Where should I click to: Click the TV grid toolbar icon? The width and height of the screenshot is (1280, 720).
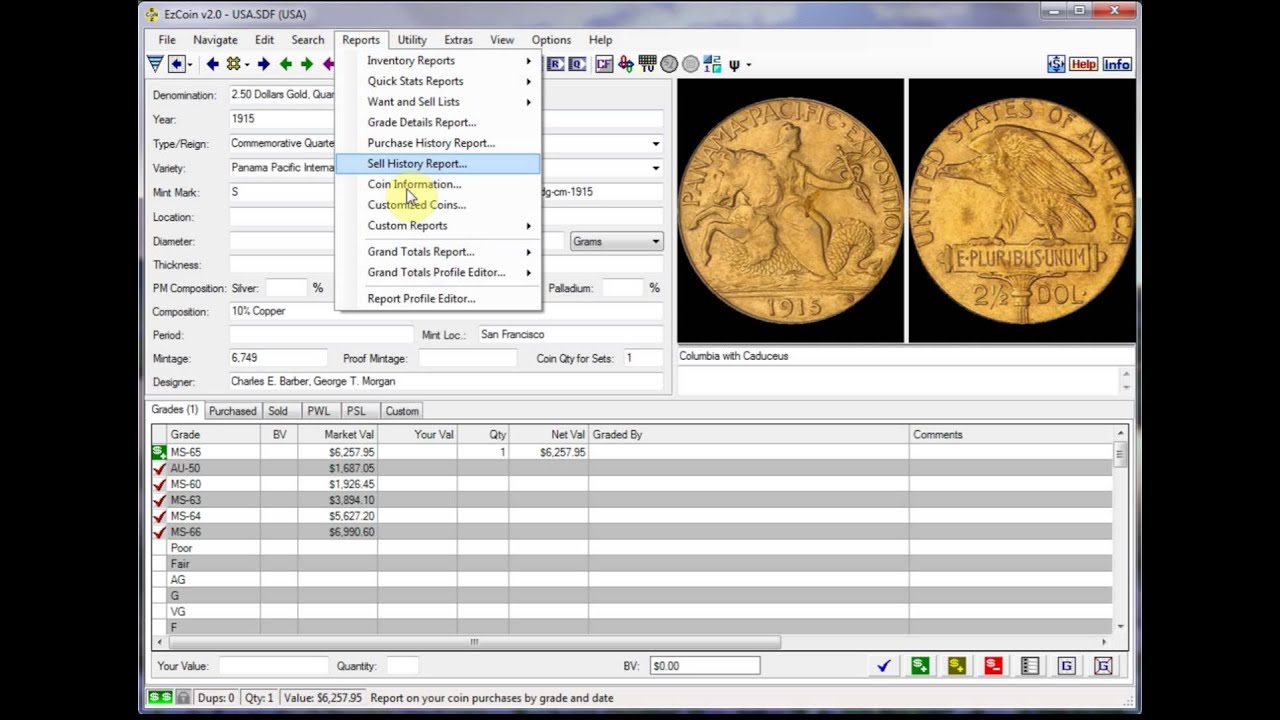[647, 64]
